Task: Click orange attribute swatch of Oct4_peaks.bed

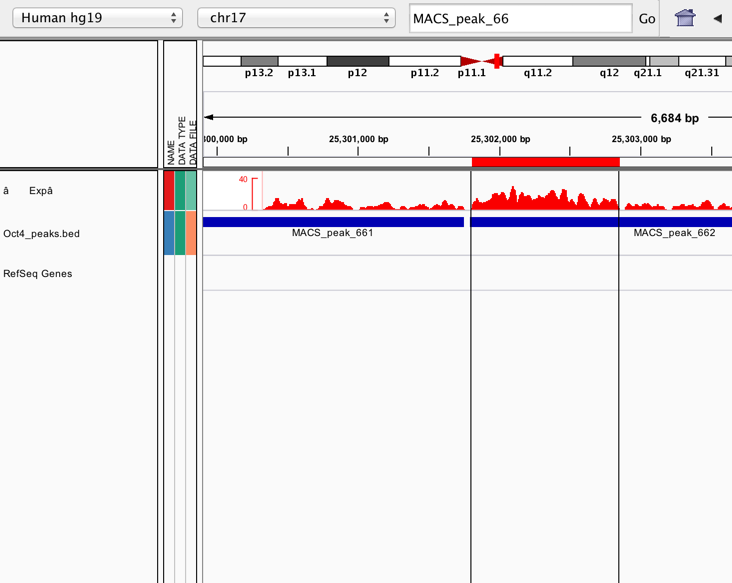Action: (191, 232)
